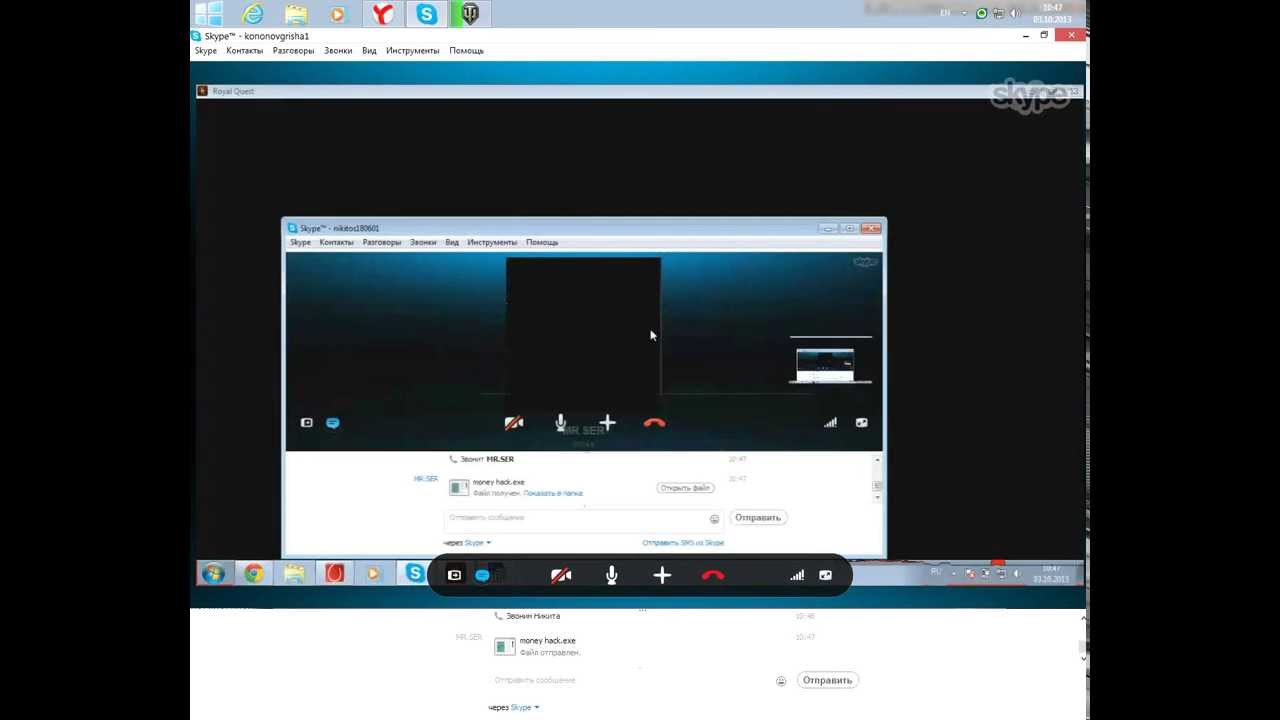Toggle chat panel in call overlay bar
Screen dimensions: 1280x720
[x=482, y=575]
